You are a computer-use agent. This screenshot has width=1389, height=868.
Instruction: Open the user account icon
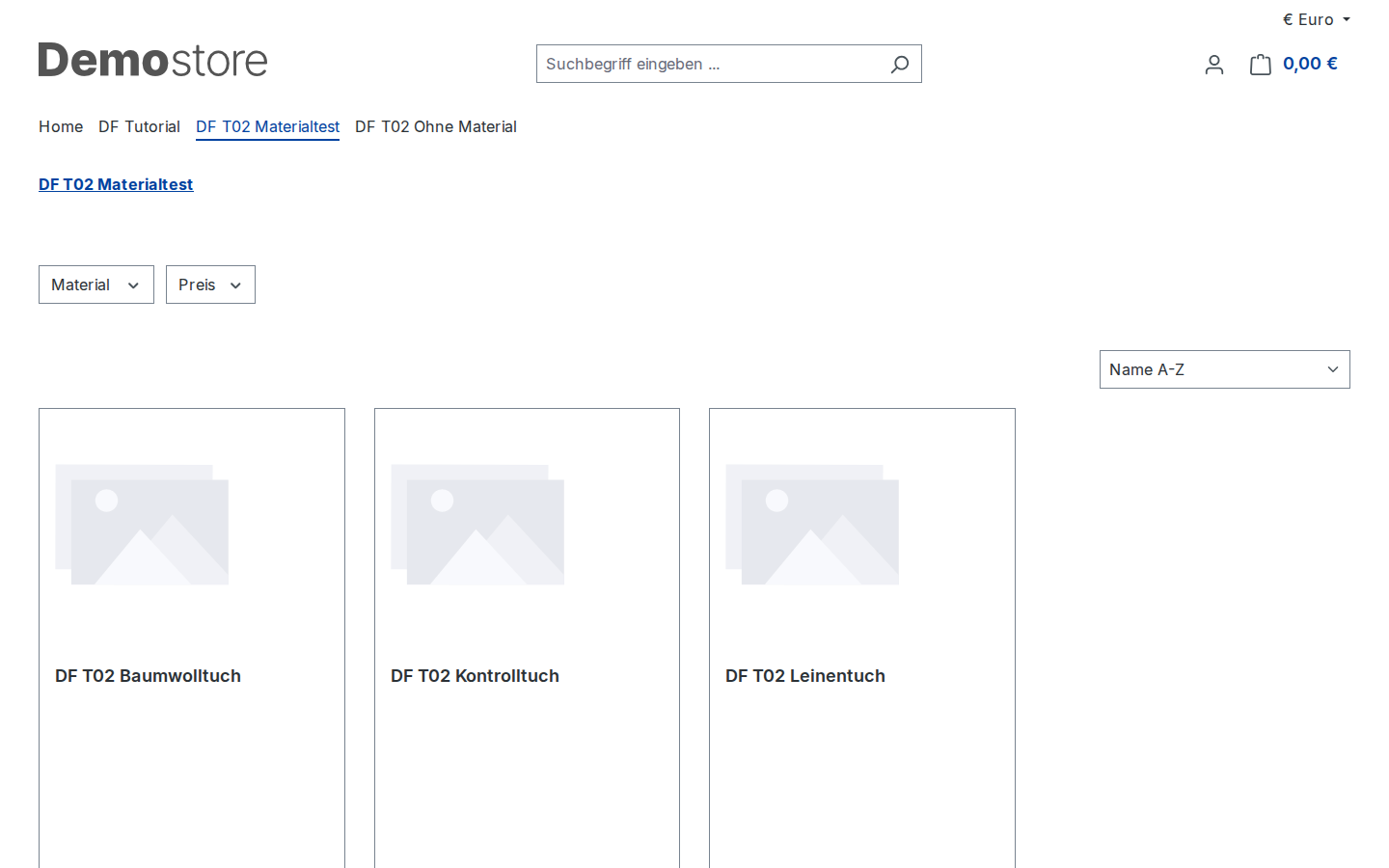click(x=1214, y=65)
